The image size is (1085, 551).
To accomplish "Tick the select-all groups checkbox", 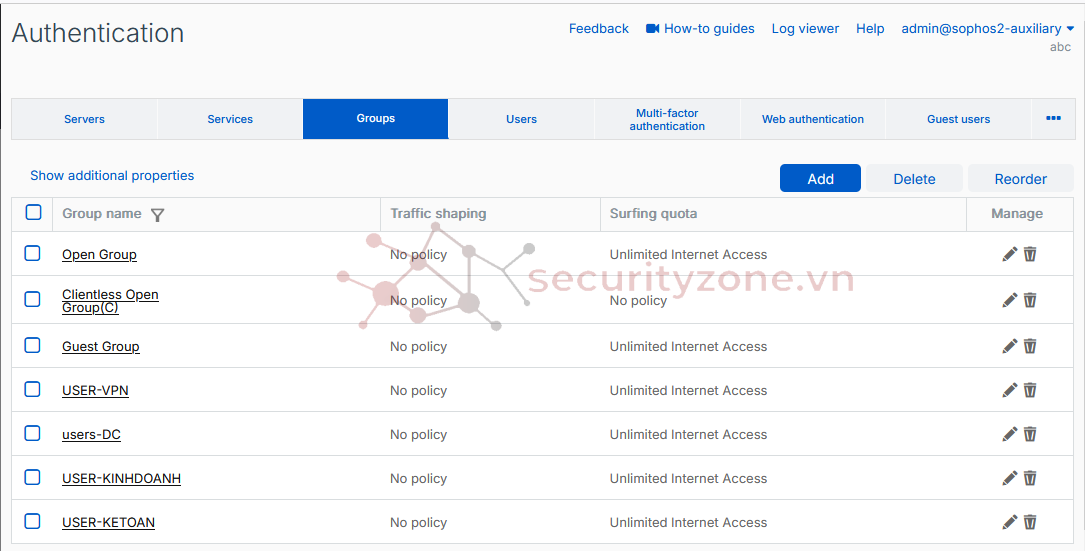I will [x=33, y=212].
